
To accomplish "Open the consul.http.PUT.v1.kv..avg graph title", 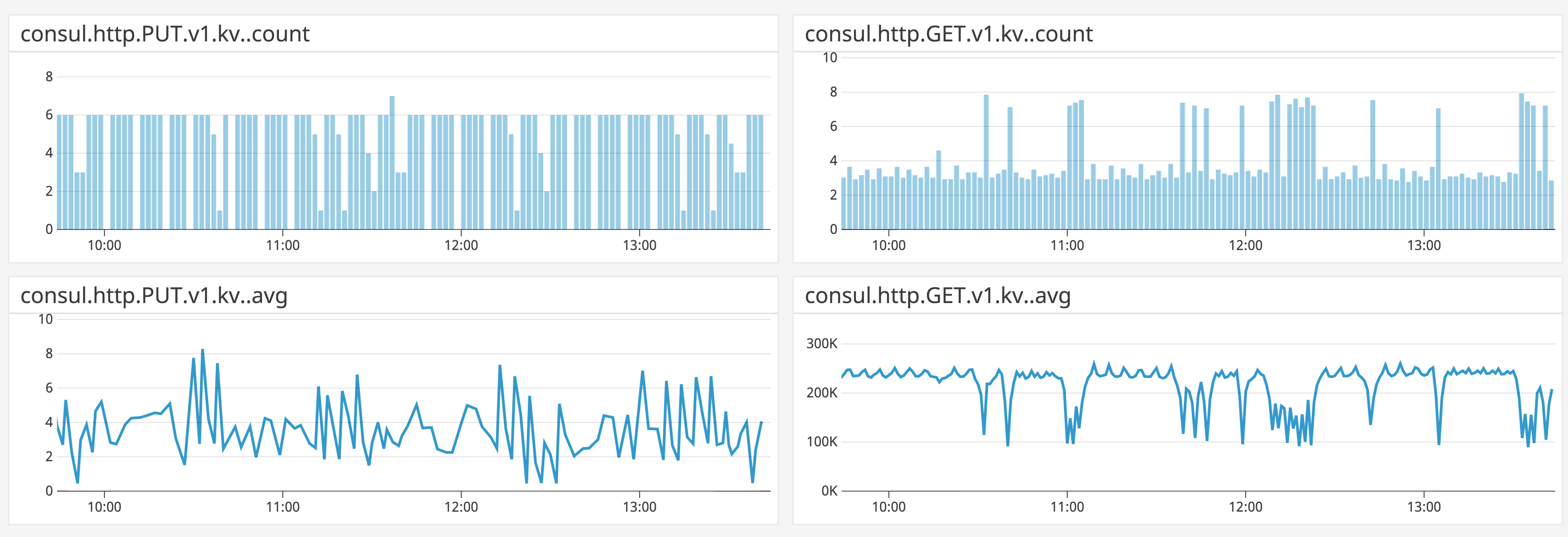I will click(x=153, y=296).
